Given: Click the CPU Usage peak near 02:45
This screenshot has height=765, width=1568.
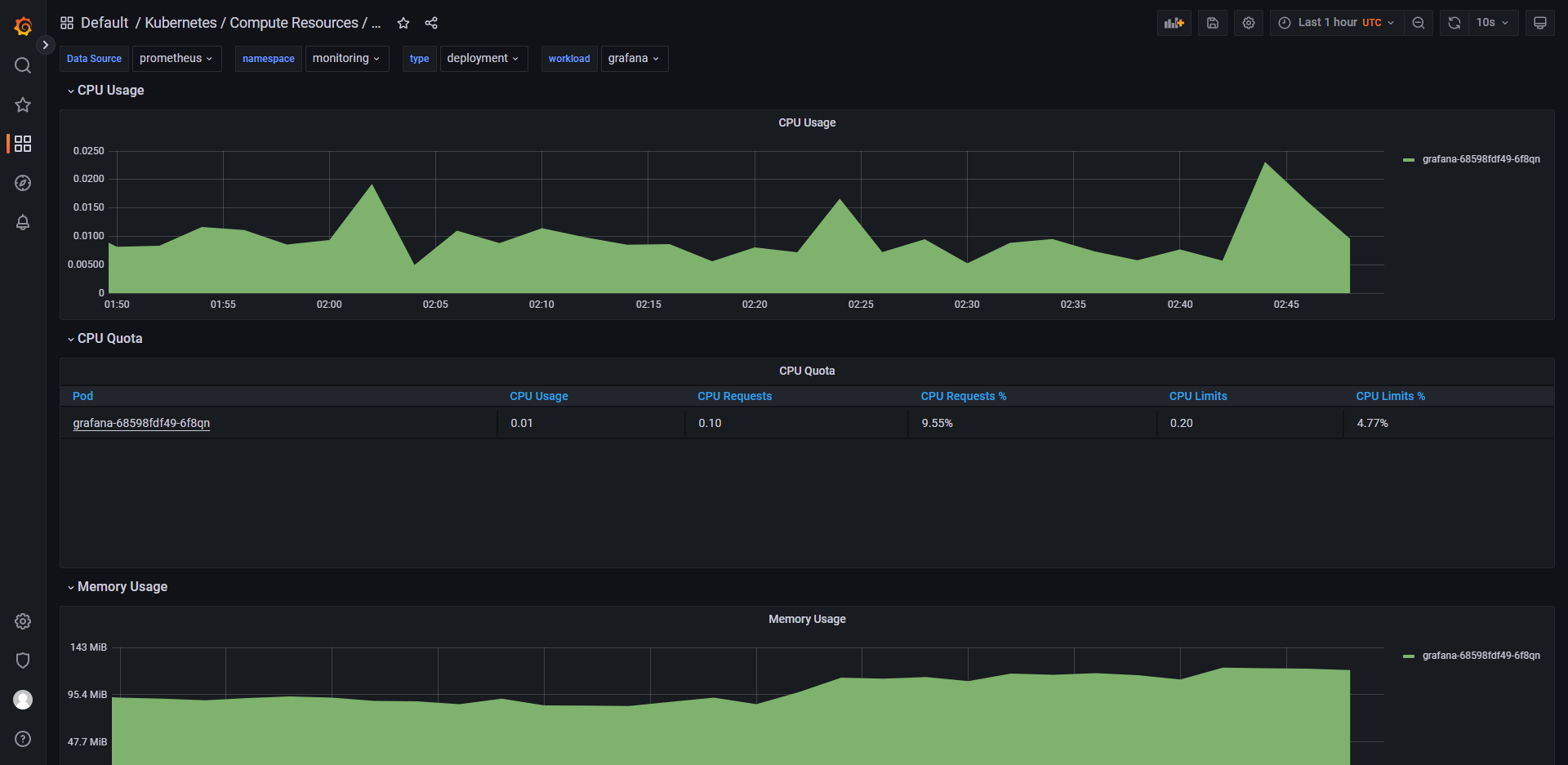Looking at the screenshot, I should coord(1266,163).
